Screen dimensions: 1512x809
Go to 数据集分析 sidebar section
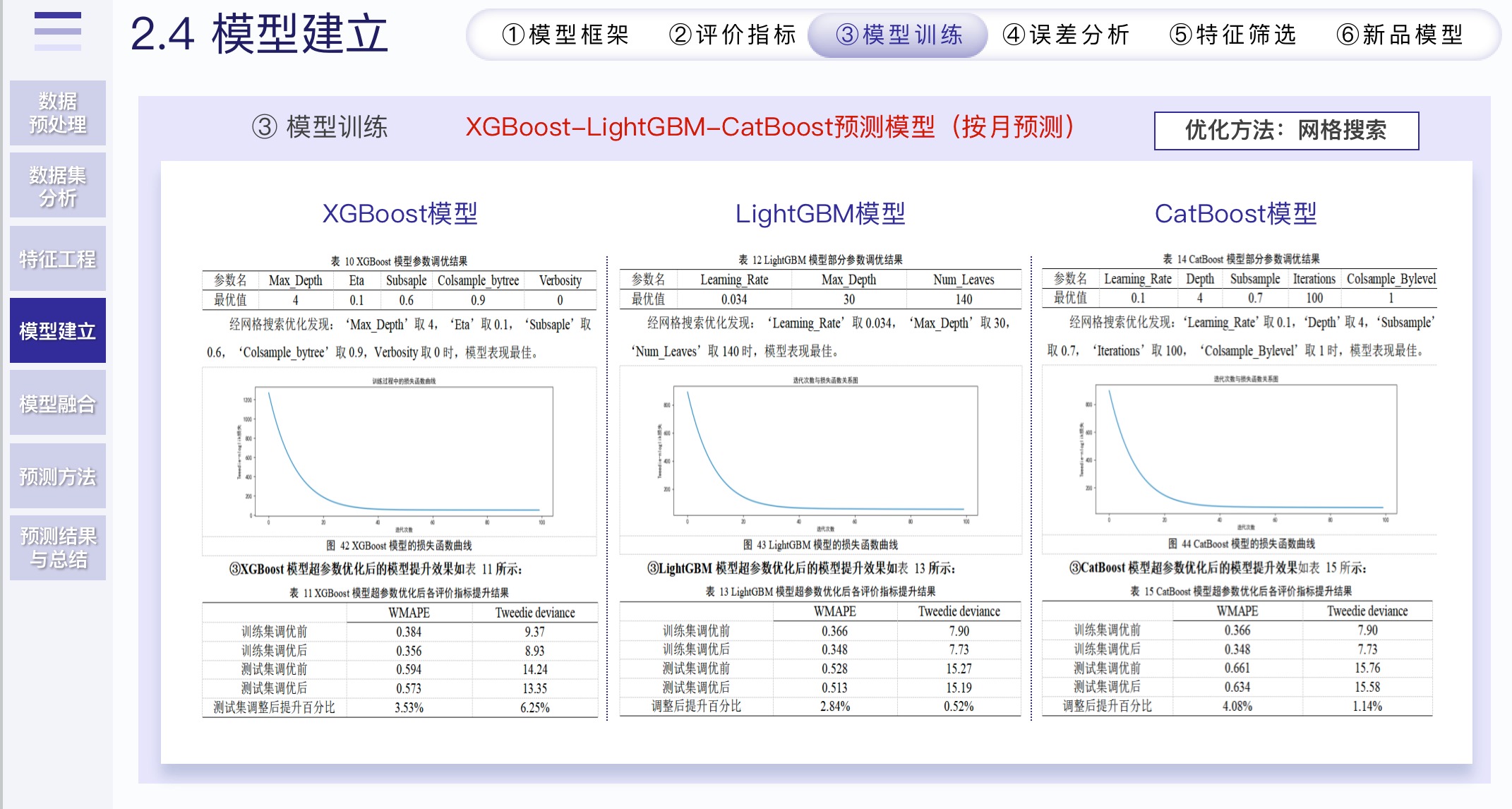point(58,186)
